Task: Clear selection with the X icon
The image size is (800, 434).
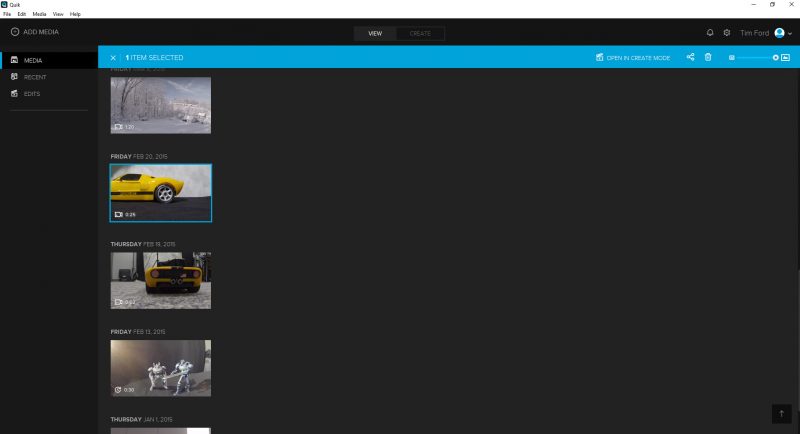Action: 113,58
